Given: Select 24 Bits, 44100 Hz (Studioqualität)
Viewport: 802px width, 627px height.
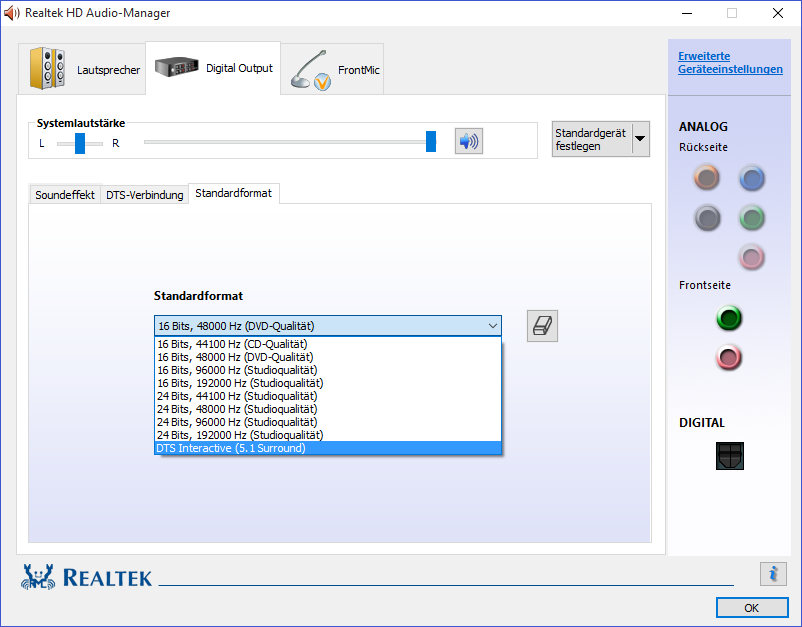Looking at the screenshot, I should pyautogui.click(x=327, y=396).
